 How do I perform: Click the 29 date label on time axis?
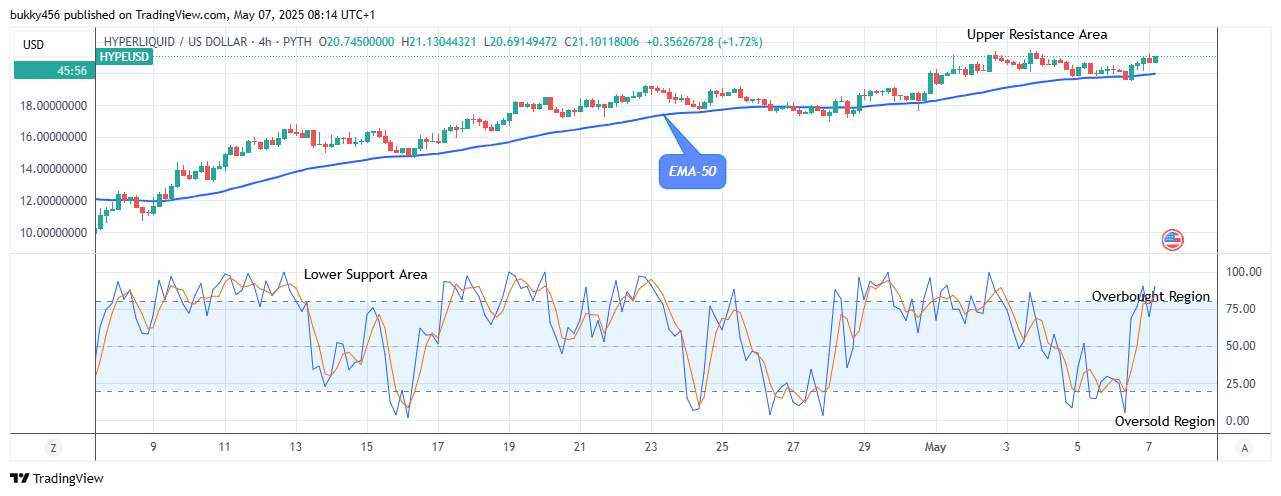(864, 448)
